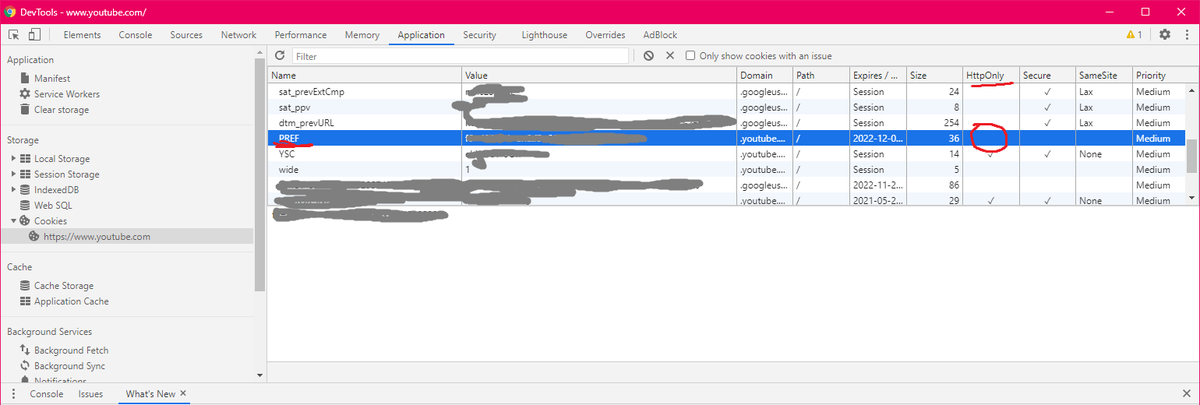Sort cookies by Name column
Screen dimensions: 1200x405
(365, 75)
